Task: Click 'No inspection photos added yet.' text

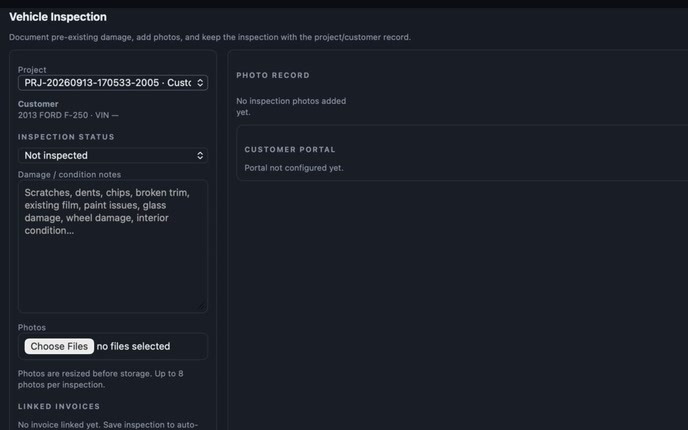Action: pyautogui.click(x=291, y=107)
